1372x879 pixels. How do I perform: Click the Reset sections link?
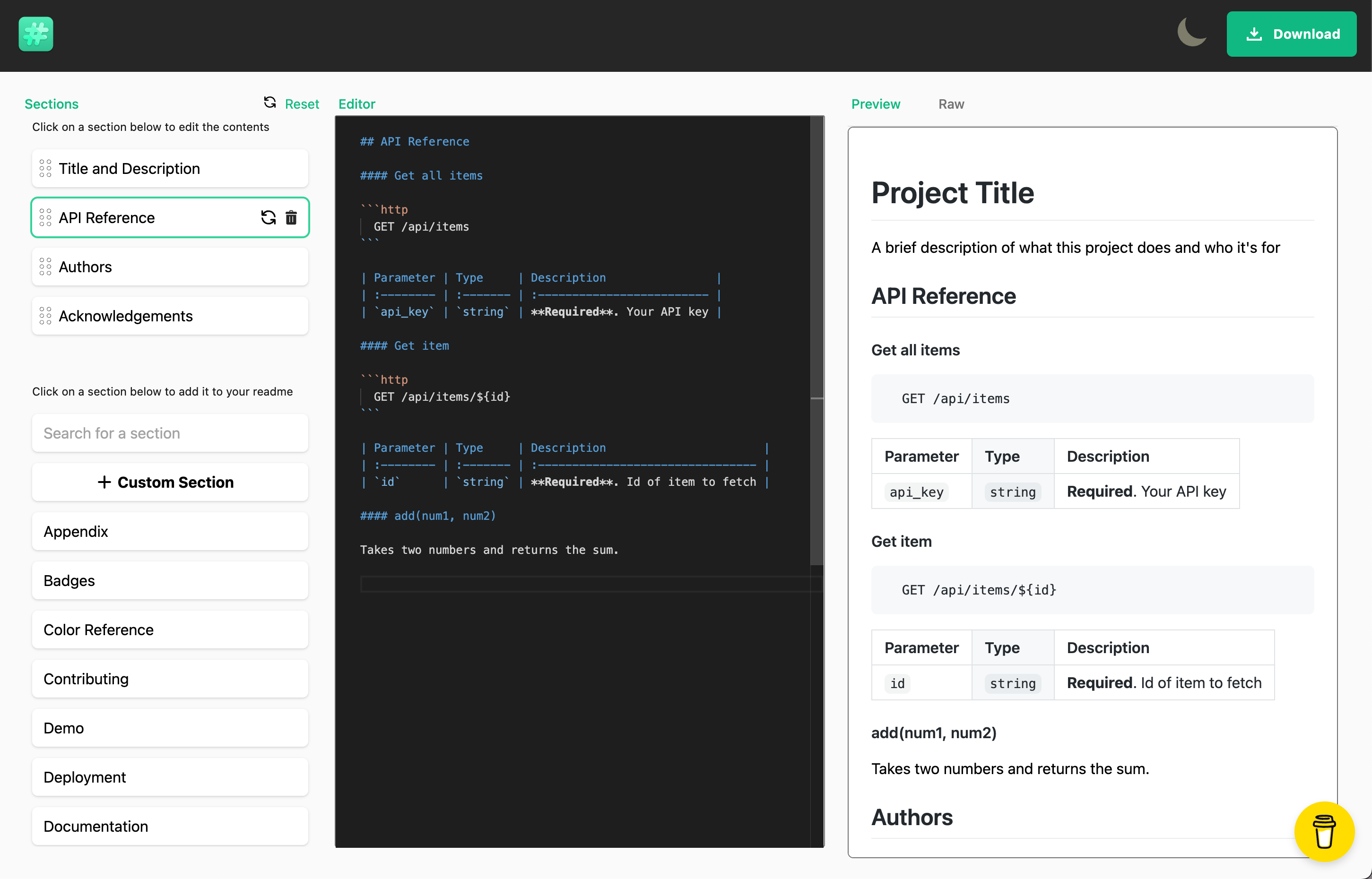[291, 104]
